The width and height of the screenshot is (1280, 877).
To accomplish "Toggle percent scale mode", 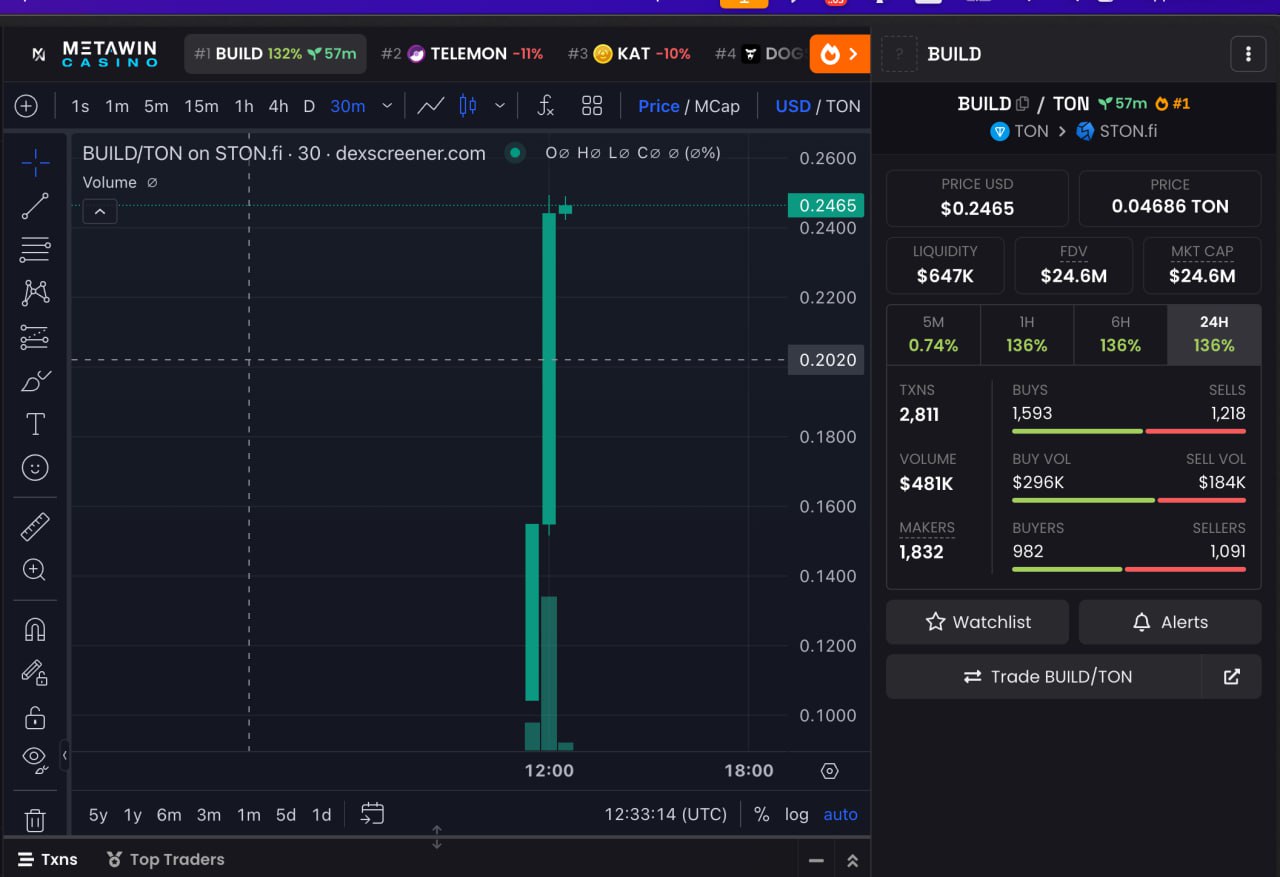I will click(761, 814).
